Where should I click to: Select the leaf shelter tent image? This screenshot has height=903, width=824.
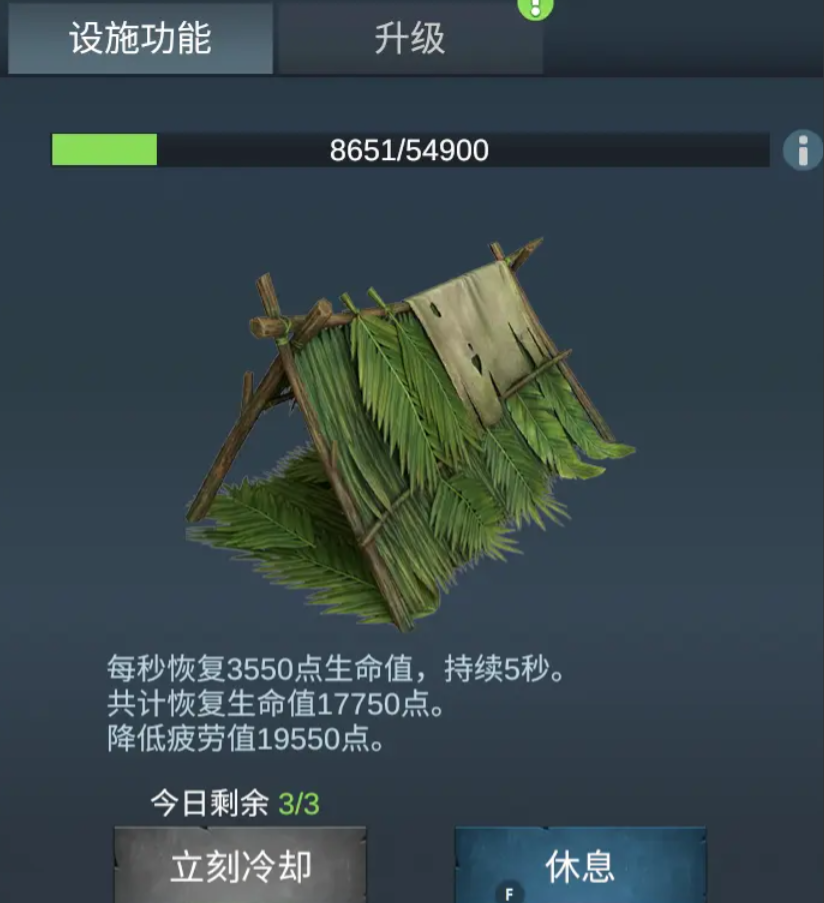pyautogui.click(x=411, y=435)
